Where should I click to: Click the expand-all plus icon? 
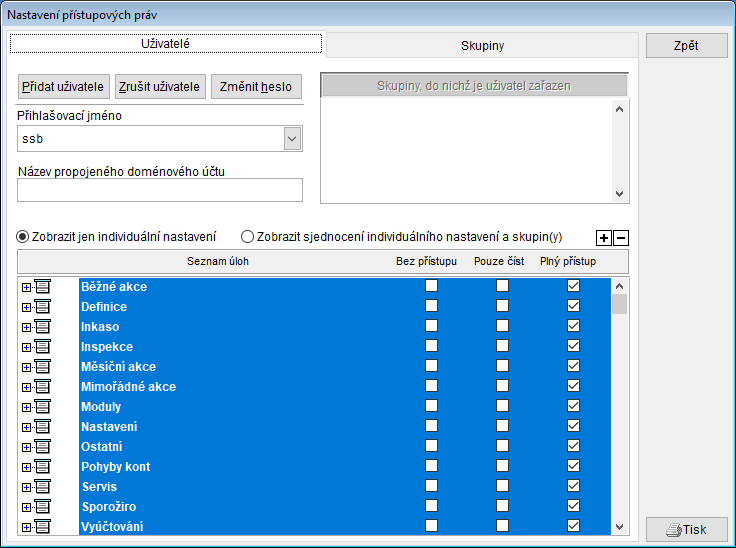604,238
